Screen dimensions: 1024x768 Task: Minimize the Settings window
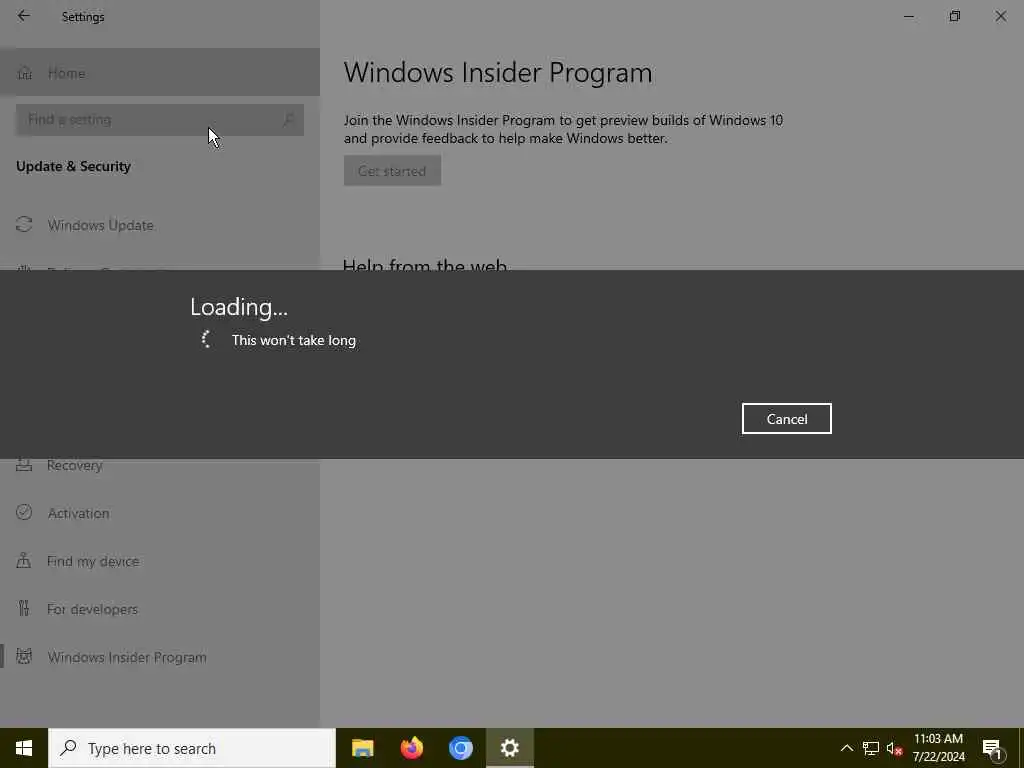[908, 16]
